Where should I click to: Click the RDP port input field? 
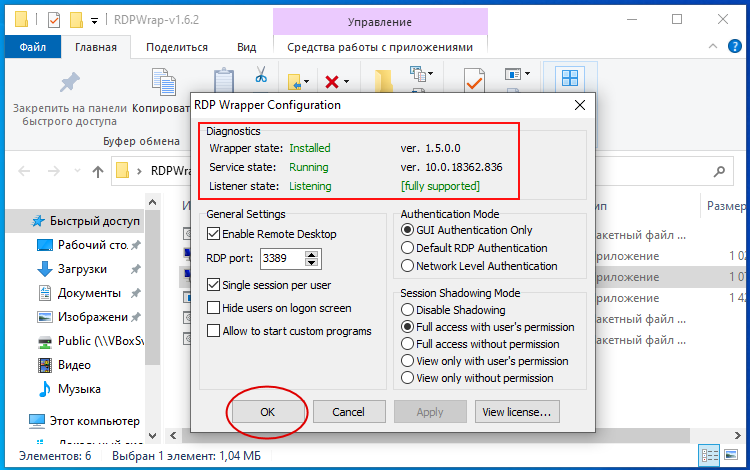tap(282, 258)
